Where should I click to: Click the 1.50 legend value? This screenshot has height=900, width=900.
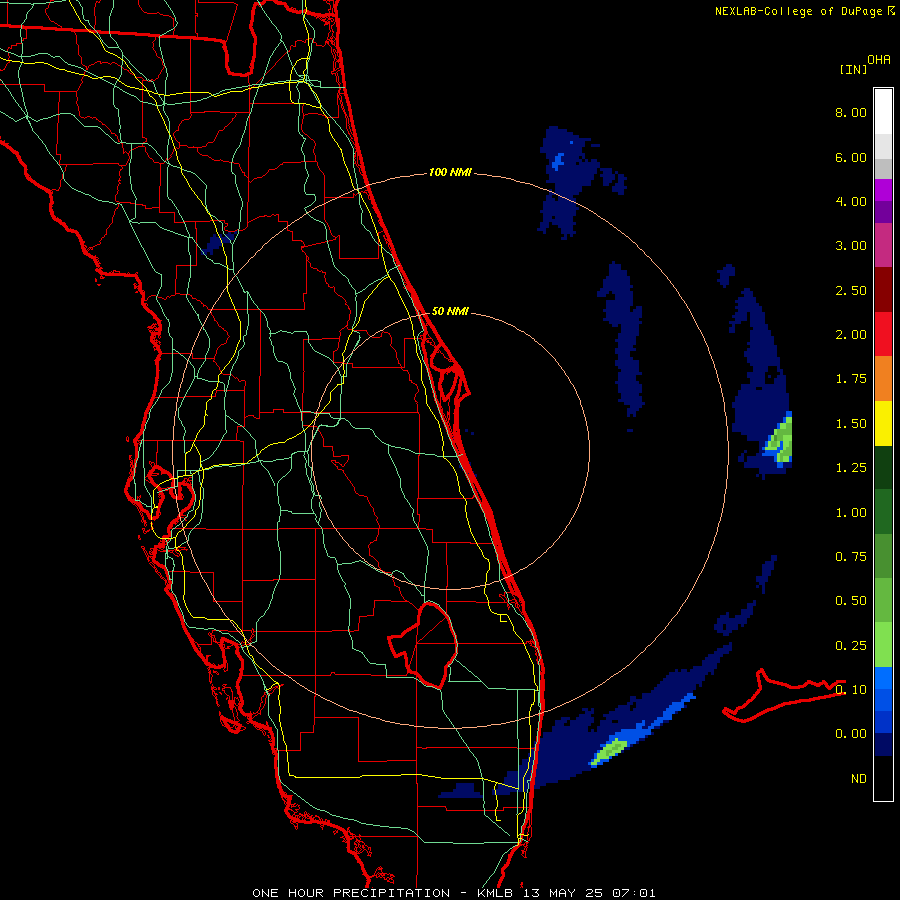pos(850,424)
